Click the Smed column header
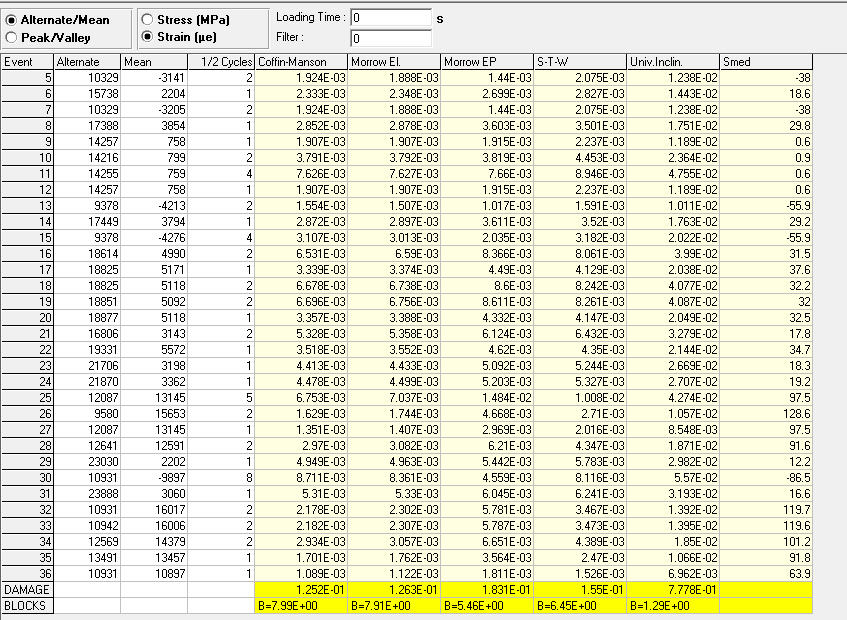Viewport: 847px width, 620px height. click(765, 62)
